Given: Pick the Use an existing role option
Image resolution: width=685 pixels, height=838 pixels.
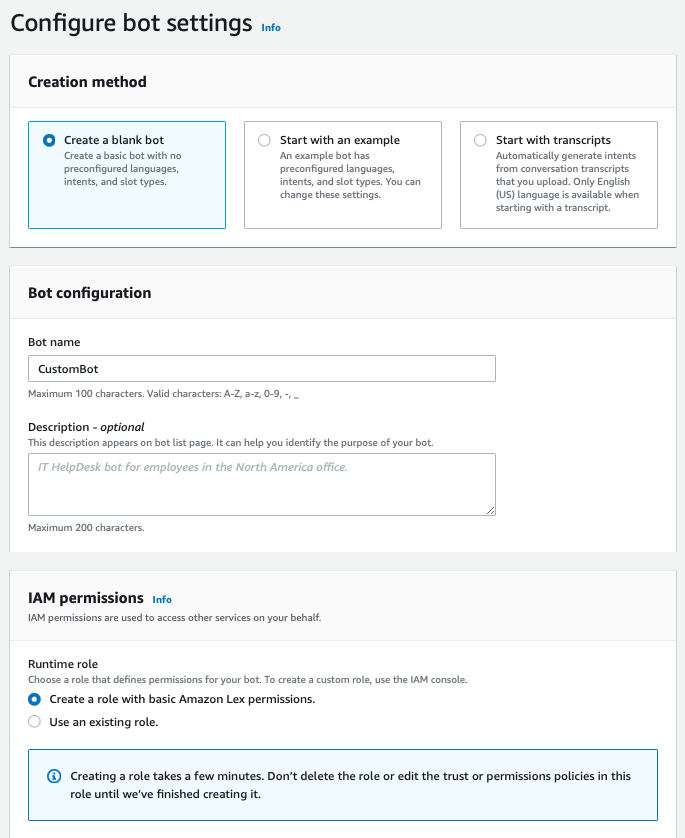Looking at the screenshot, I should click(x=35, y=722).
